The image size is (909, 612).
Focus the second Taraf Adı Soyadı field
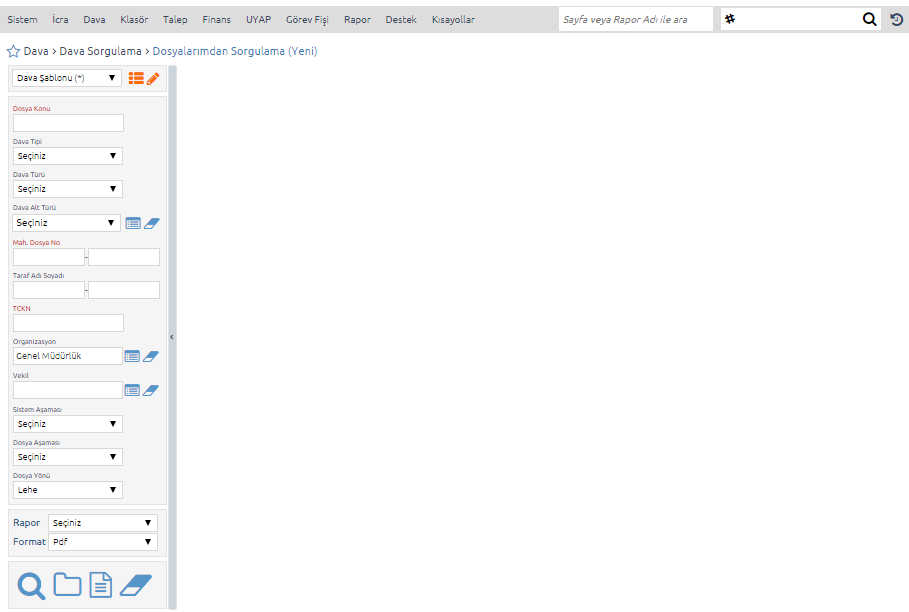[x=124, y=290]
